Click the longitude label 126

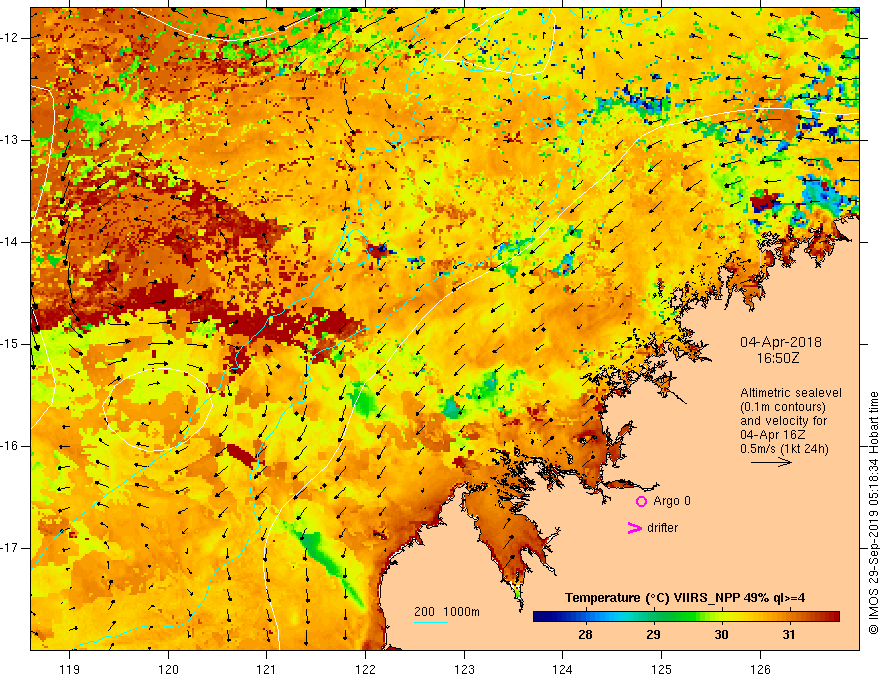pos(760,669)
